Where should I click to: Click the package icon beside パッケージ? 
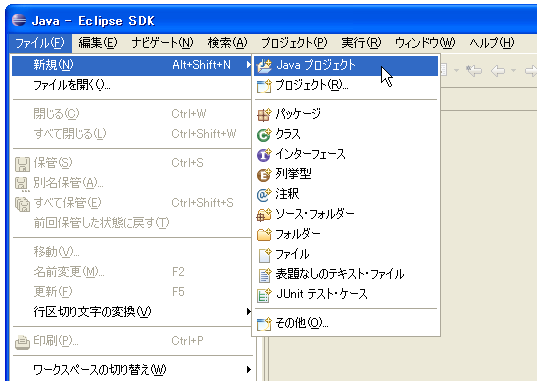click(264, 115)
